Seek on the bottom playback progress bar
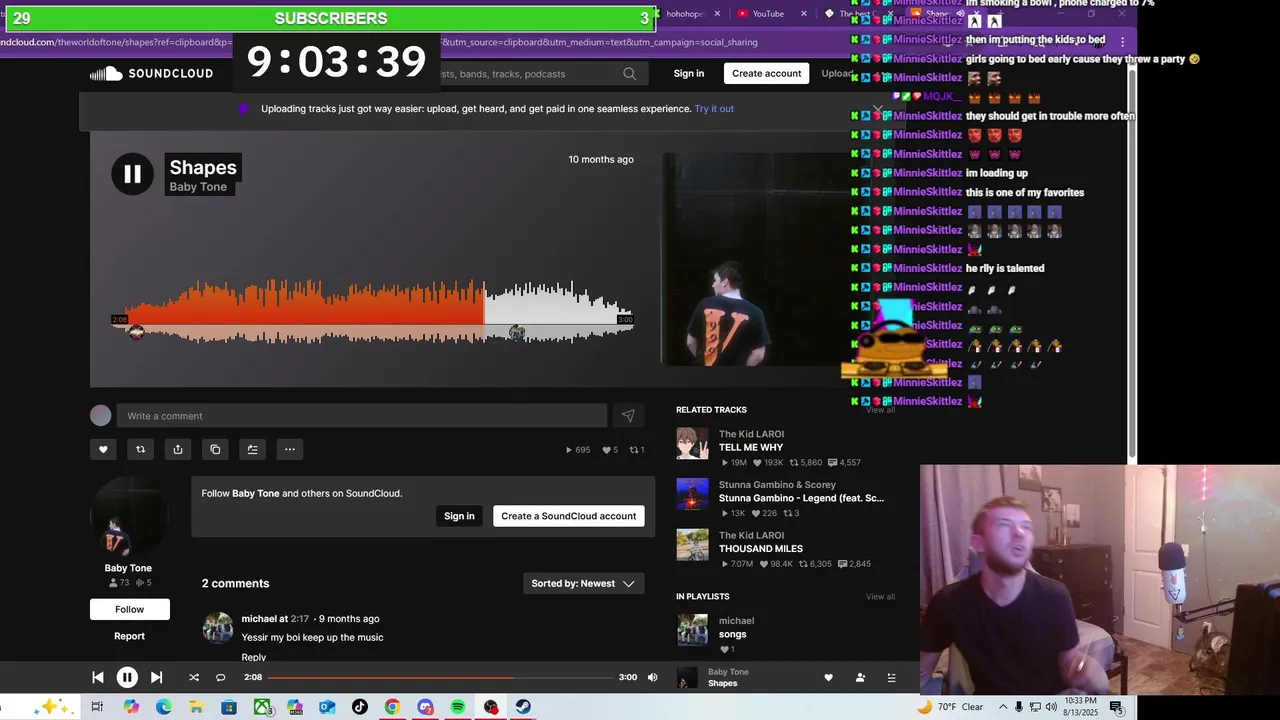 pos(440,677)
